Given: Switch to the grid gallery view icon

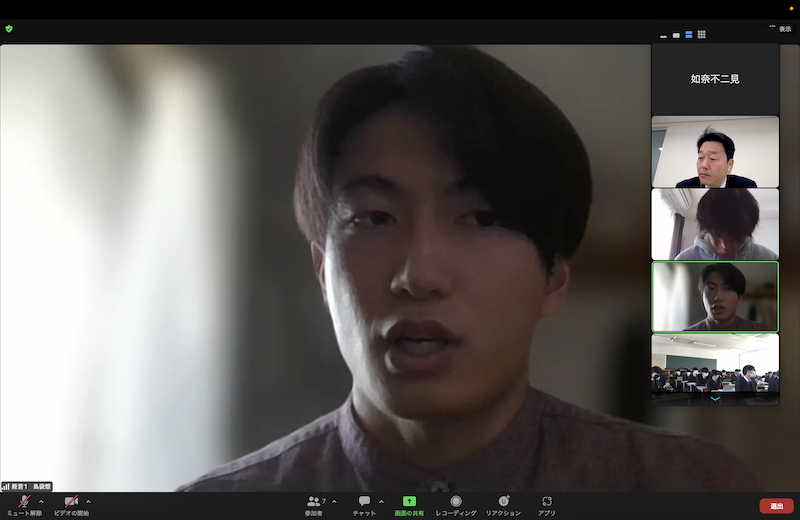Looking at the screenshot, I should pos(702,35).
